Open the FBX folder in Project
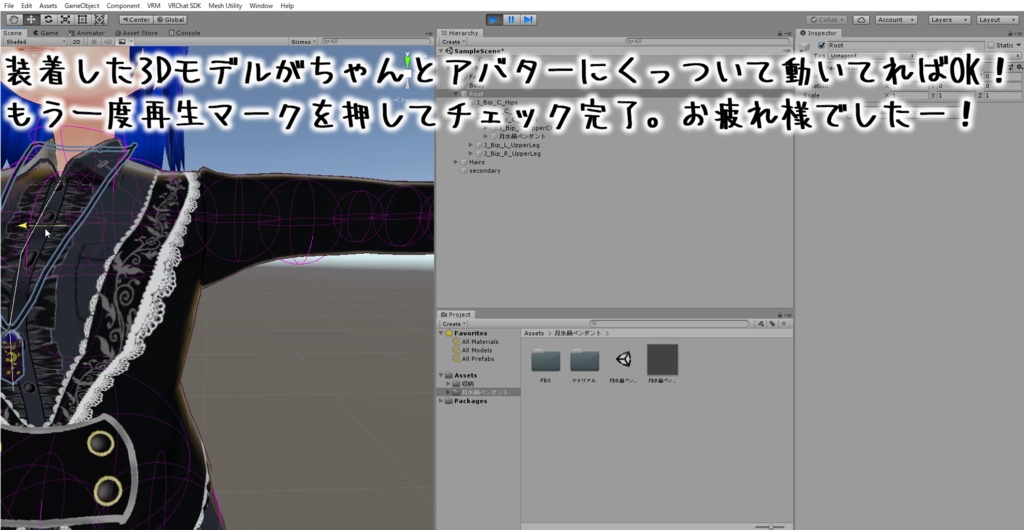1024x530 pixels. point(546,364)
